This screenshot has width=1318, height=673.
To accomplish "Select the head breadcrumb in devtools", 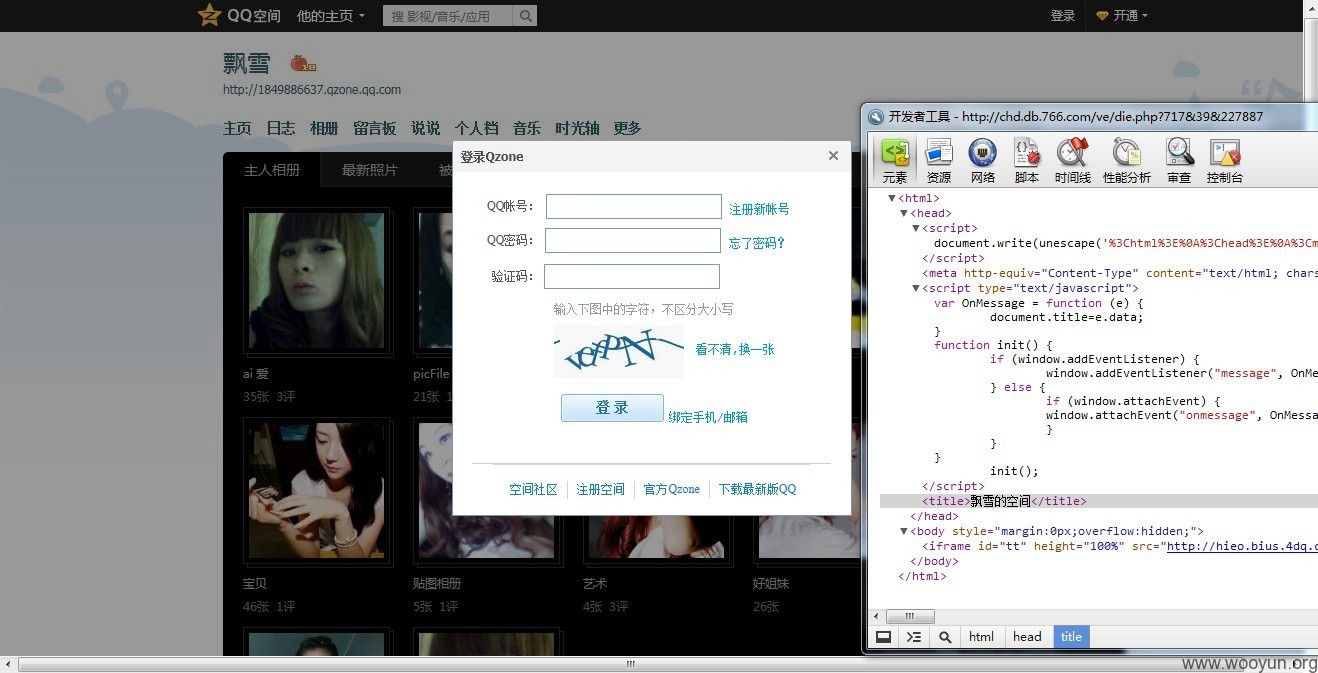I will pyautogui.click(x=1027, y=637).
